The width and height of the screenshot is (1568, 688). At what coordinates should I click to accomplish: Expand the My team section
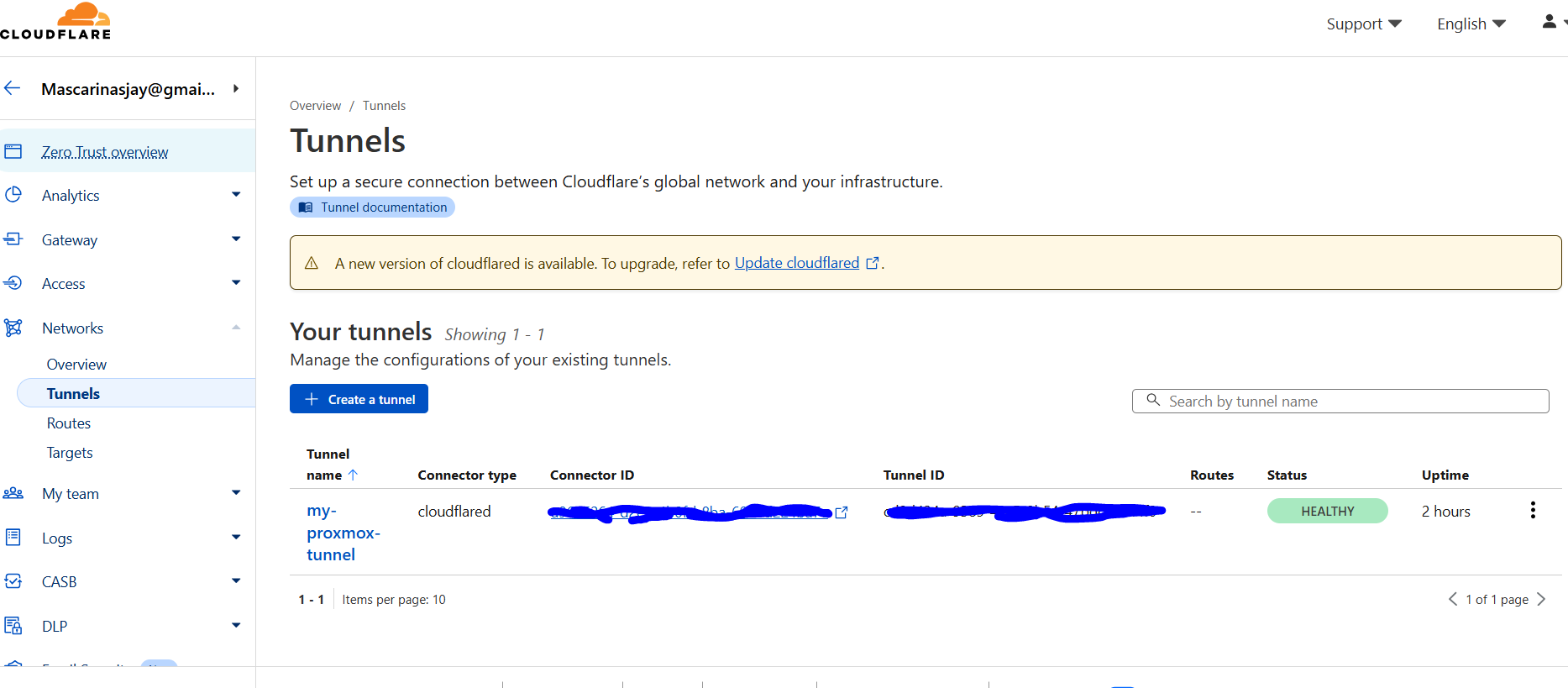(x=236, y=493)
